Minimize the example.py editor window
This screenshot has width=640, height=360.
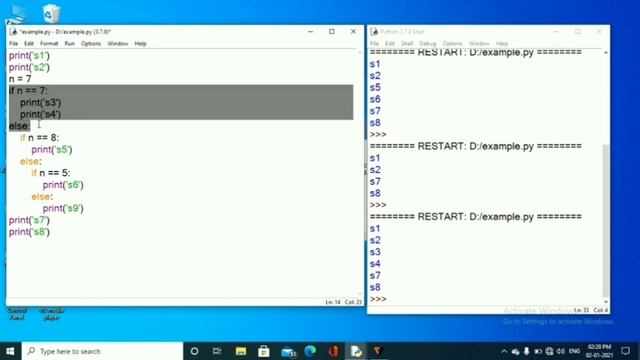(311, 31)
